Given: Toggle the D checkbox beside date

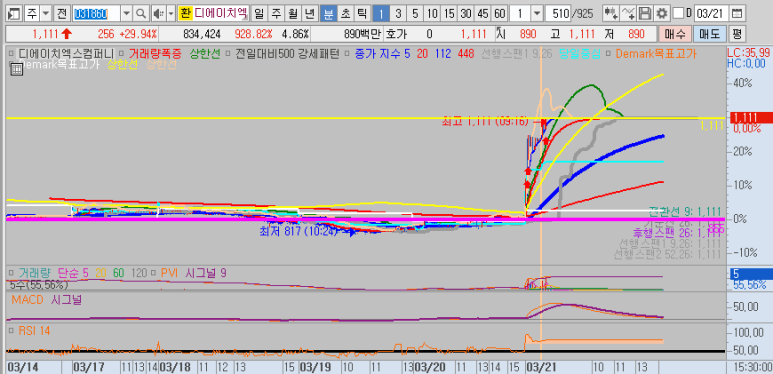Looking at the screenshot, I should click(x=678, y=13).
